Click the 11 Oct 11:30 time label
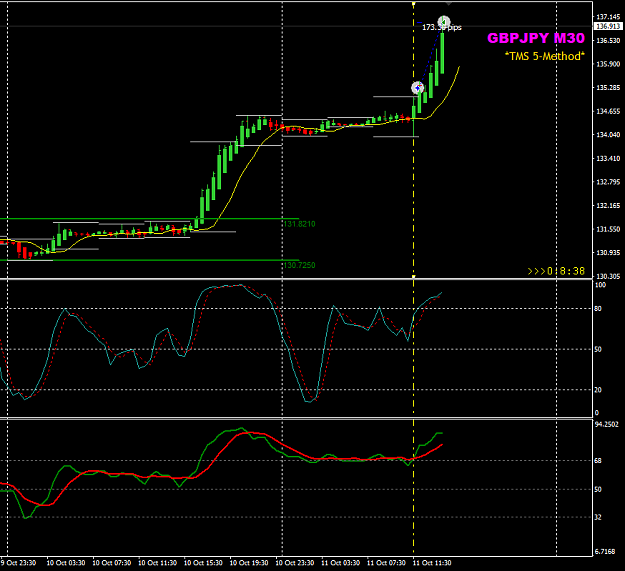The image size is (625, 571). (x=432, y=563)
